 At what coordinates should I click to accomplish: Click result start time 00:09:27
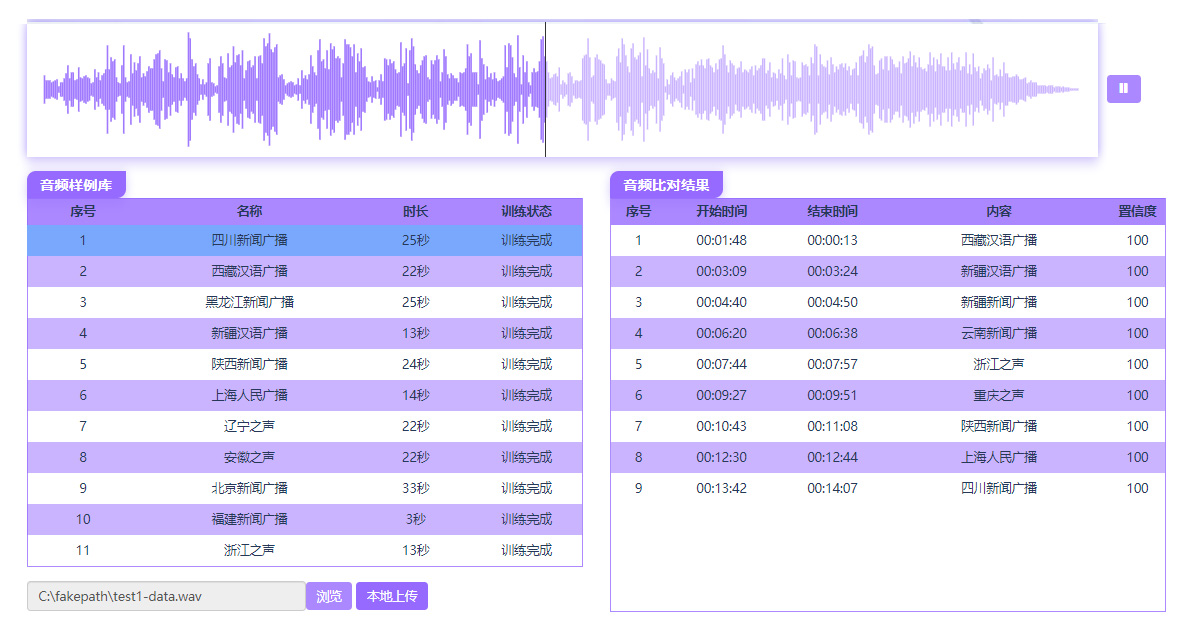pos(721,396)
